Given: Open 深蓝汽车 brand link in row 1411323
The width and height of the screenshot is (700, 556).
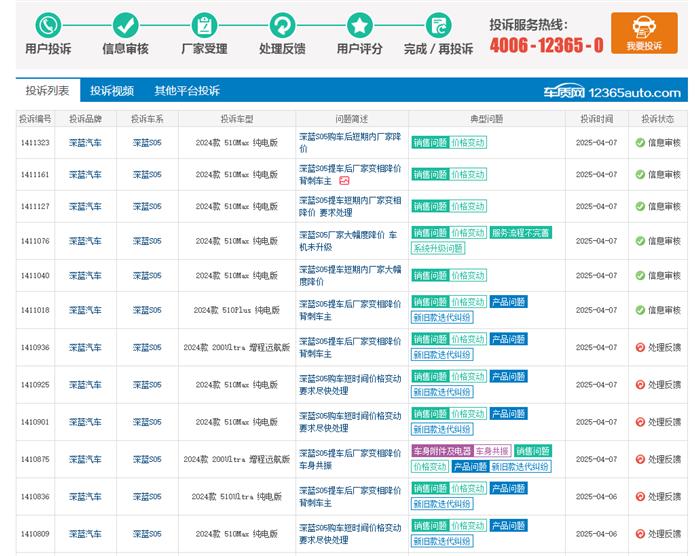Looking at the screenshot, I should click(85, 142).
